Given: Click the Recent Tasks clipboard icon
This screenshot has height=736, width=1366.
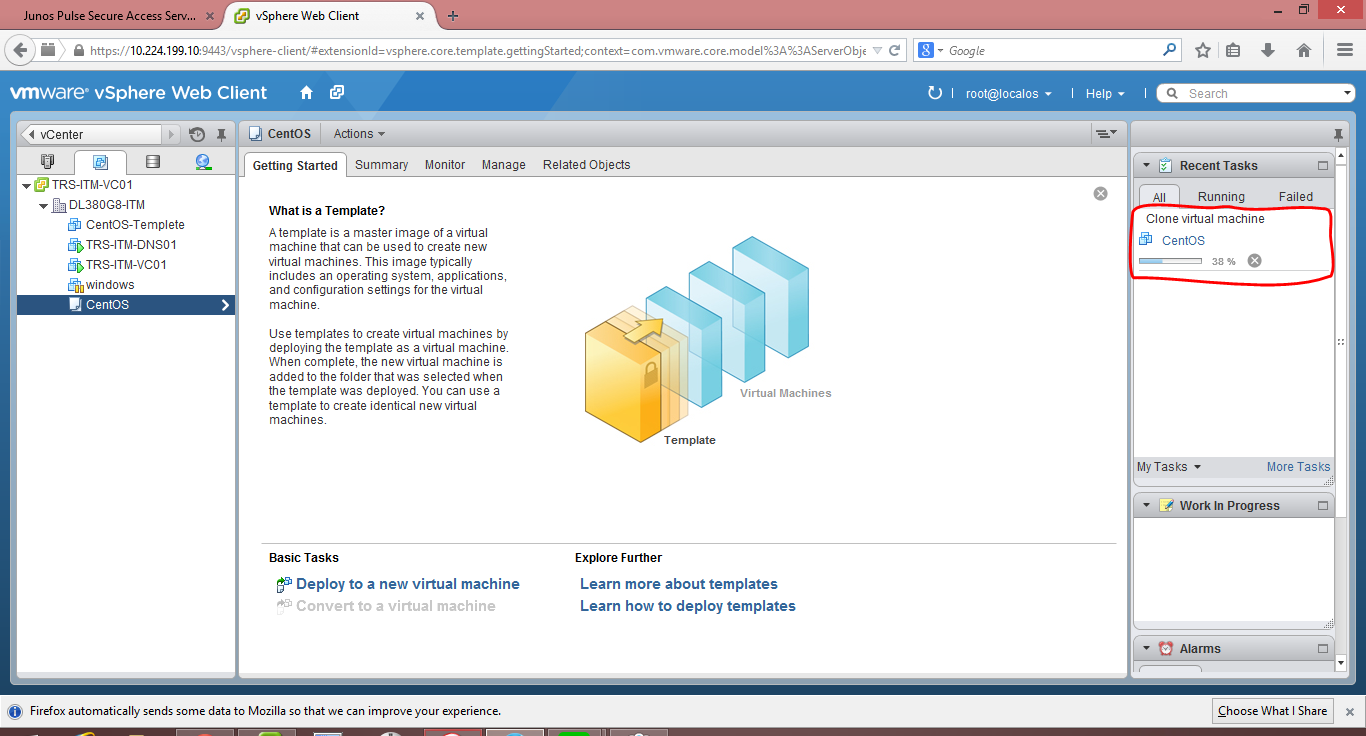Looking at the screenshot, I should [x=1165, y=164].
